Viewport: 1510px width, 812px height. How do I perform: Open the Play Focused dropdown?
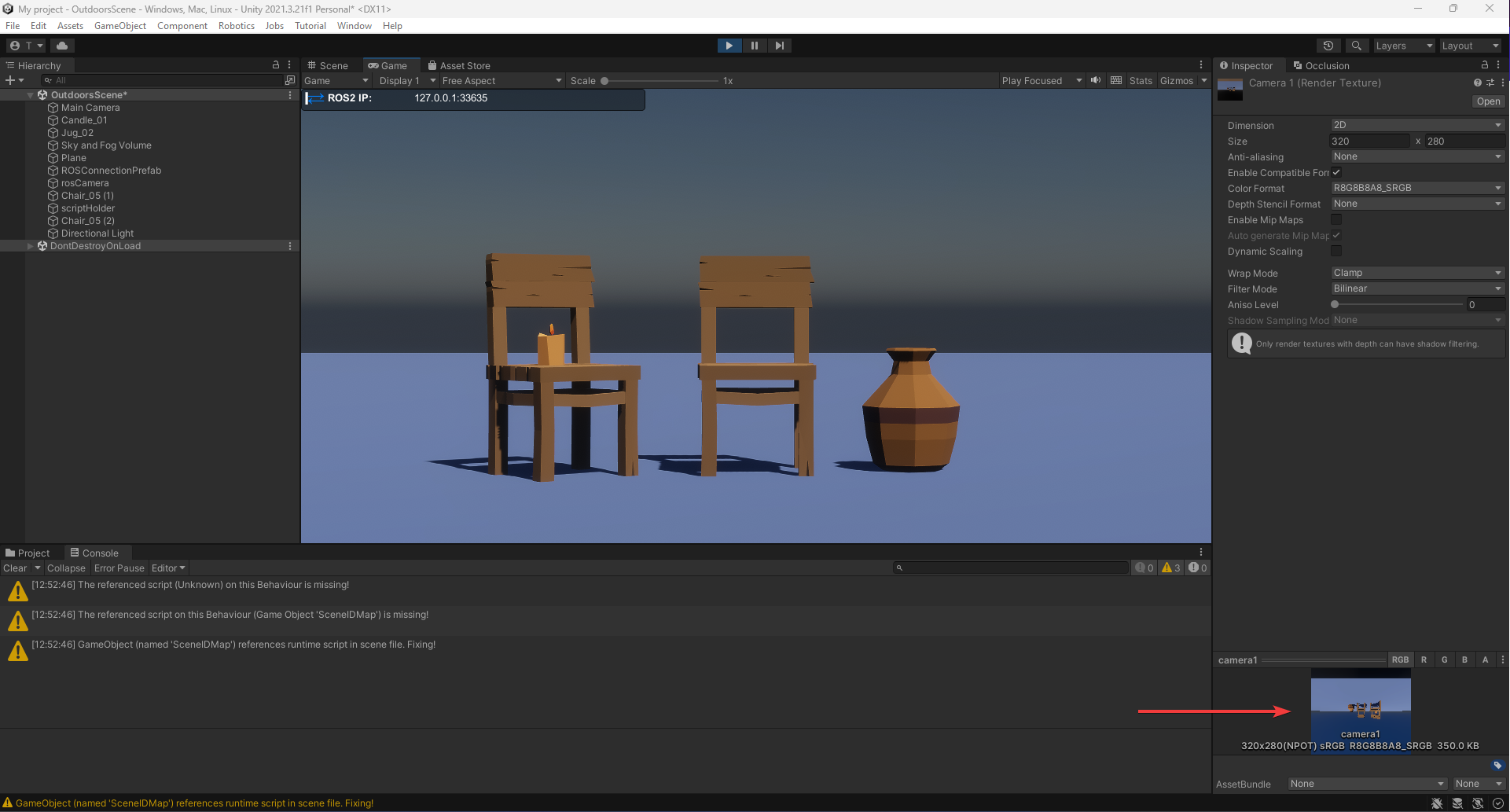tap(1042, 80)
